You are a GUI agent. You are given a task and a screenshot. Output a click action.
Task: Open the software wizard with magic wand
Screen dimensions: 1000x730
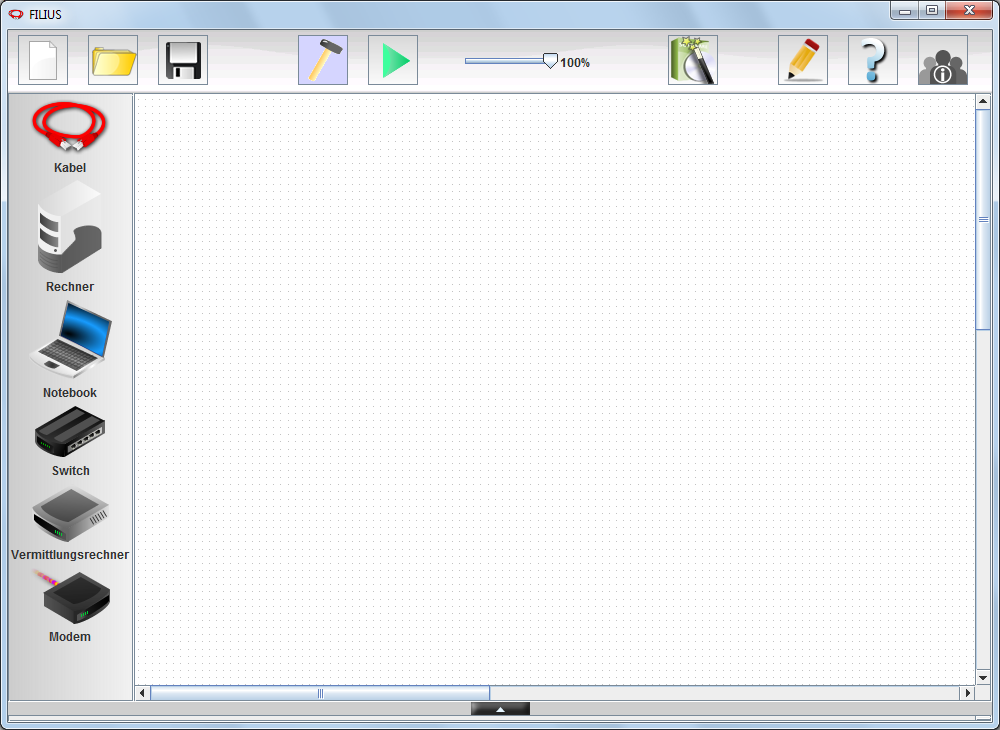(x=693, y=60)
